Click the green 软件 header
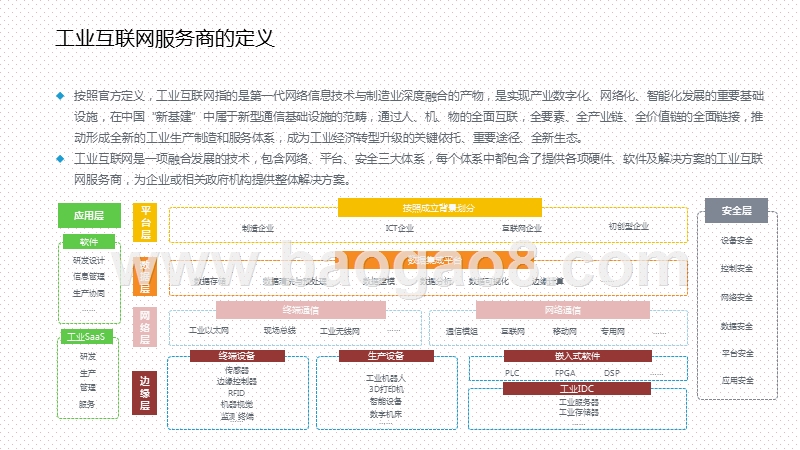Image resolution: width=800 pixels, height=450 pixels. point(89,241)
